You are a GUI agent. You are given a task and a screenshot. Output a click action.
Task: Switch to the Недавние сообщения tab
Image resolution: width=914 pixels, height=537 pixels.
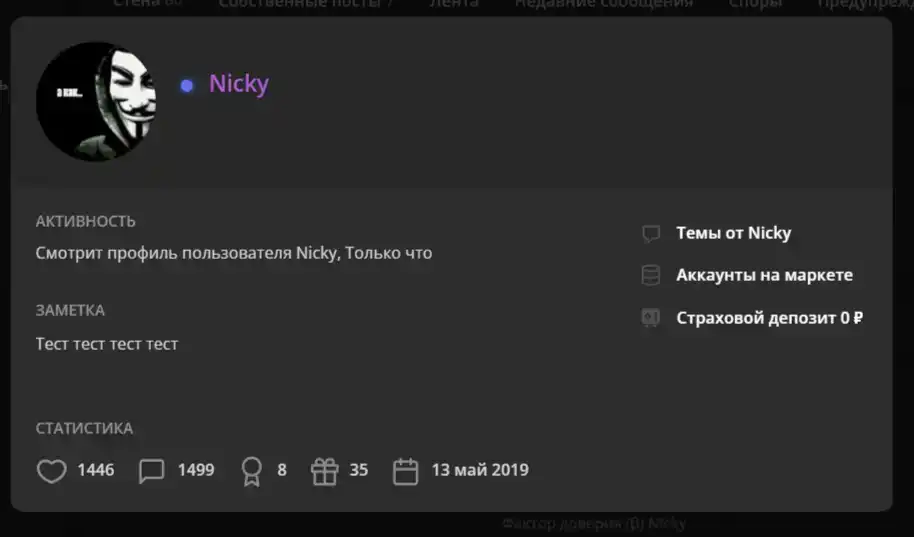(x=604, y=5)
